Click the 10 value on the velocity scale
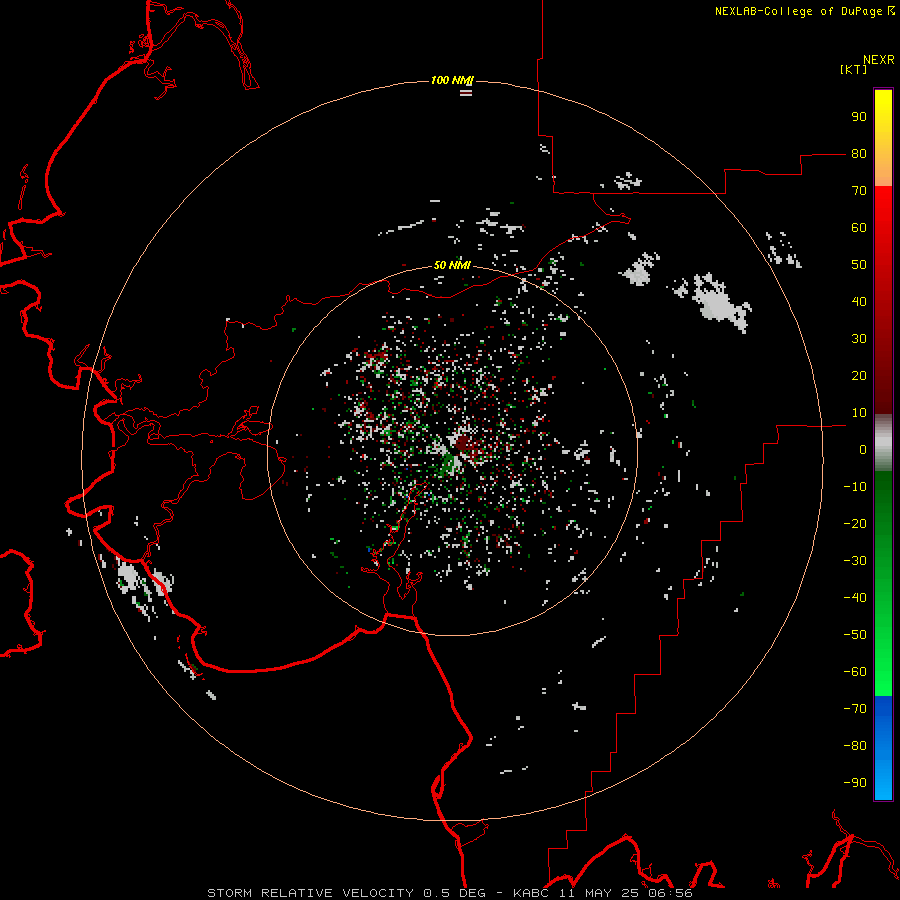900x900 pixels. tap(859, 413)
